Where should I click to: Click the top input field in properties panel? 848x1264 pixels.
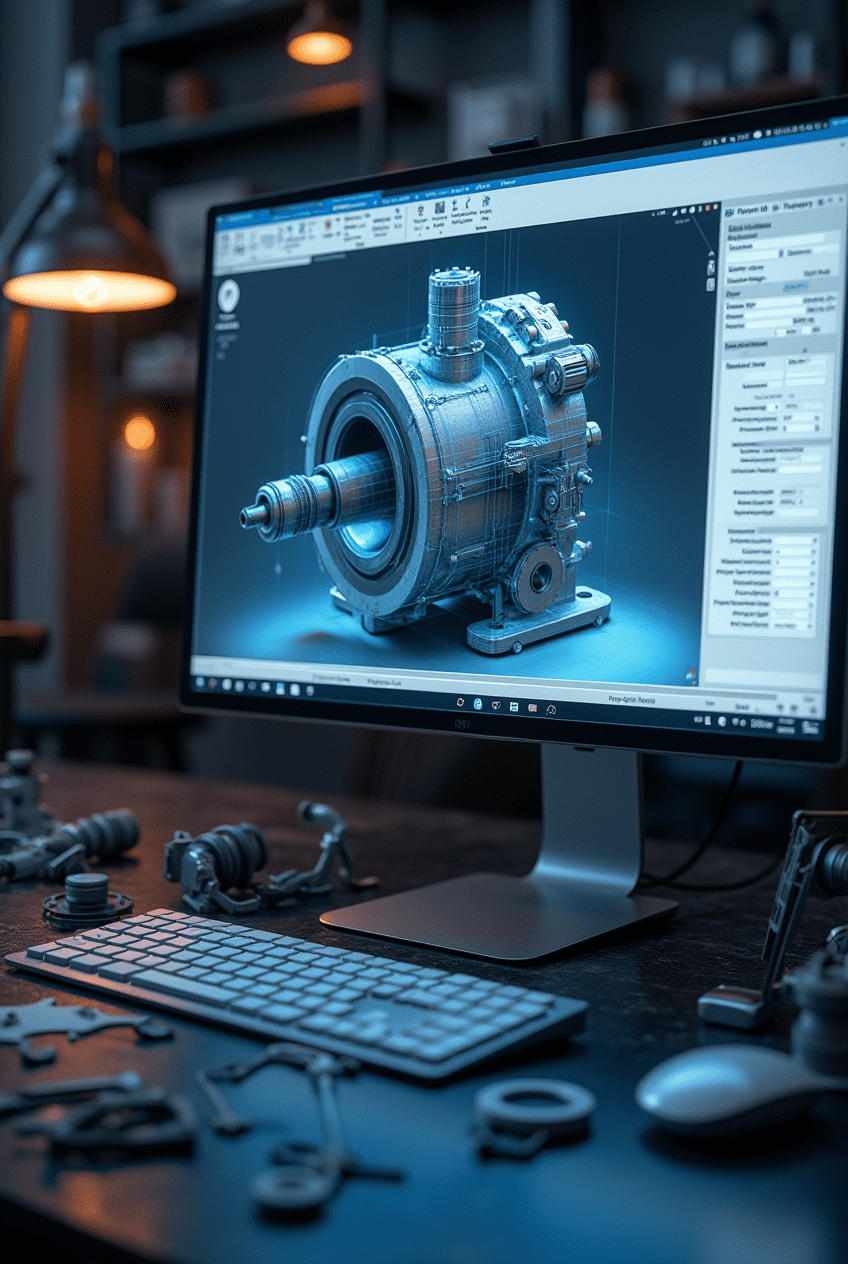pyautogui.click(x=790, y=239)
